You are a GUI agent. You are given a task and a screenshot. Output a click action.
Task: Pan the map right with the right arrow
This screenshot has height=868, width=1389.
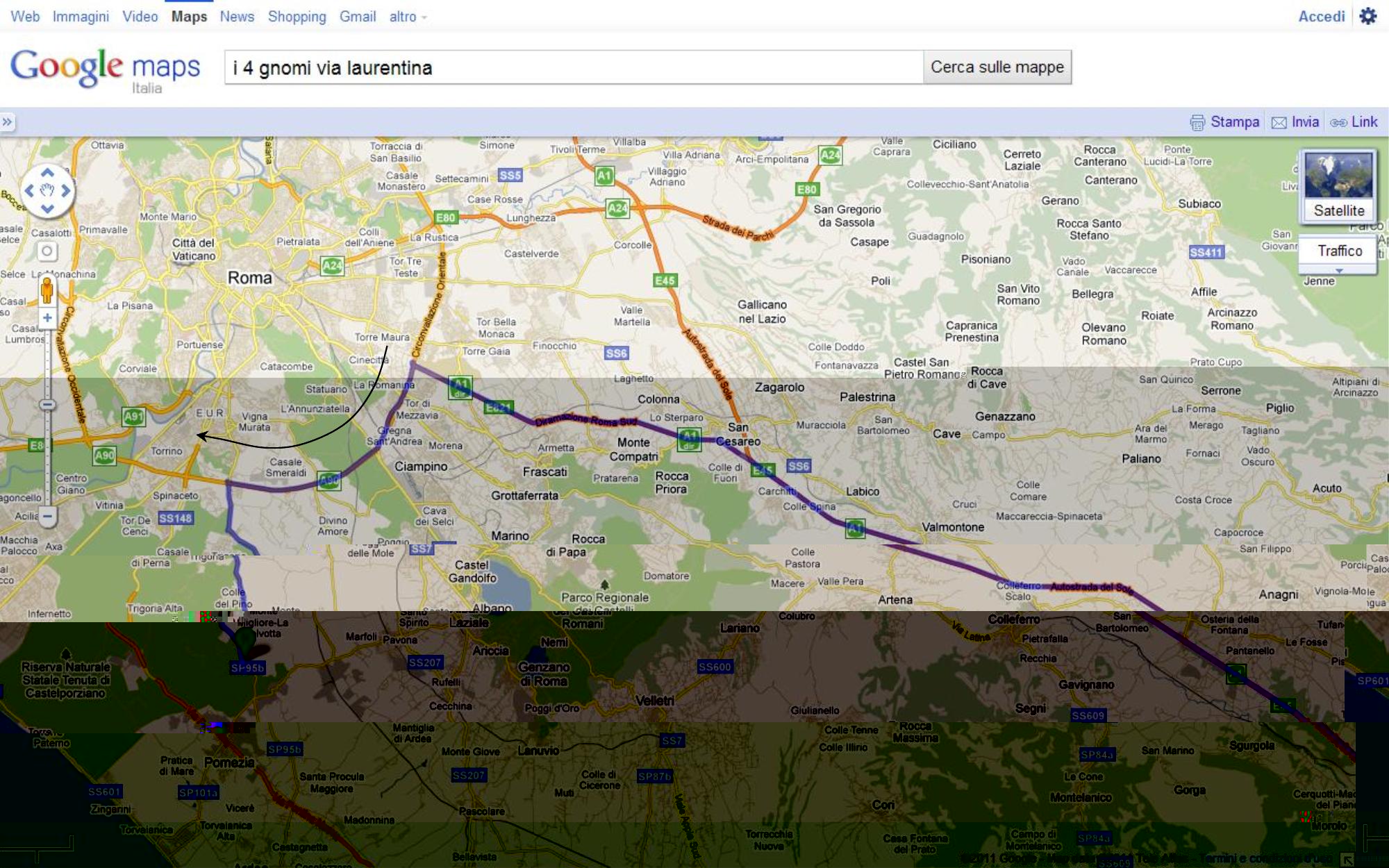click(65, 190)
